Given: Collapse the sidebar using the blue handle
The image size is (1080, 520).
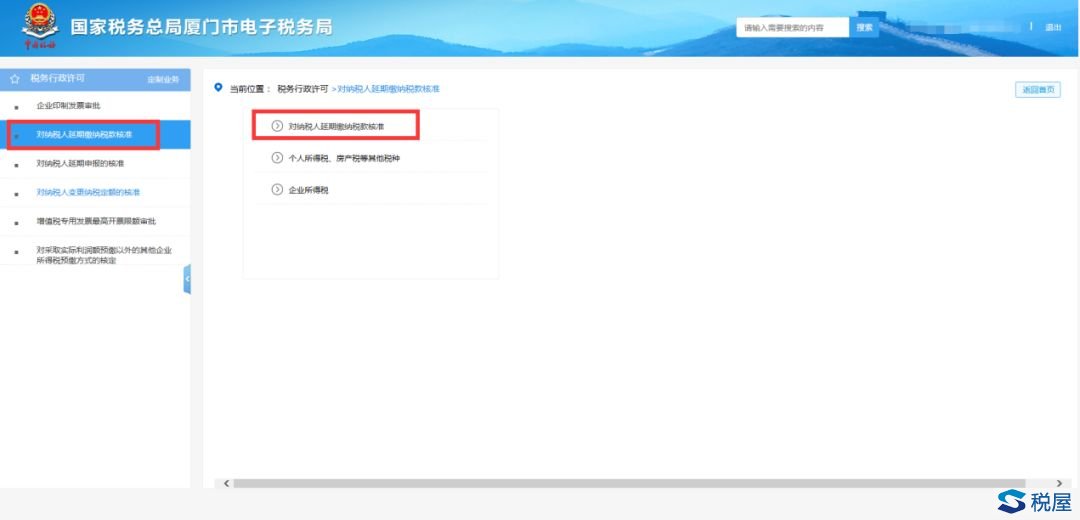Looking at the screenshot, I should 187,279.
